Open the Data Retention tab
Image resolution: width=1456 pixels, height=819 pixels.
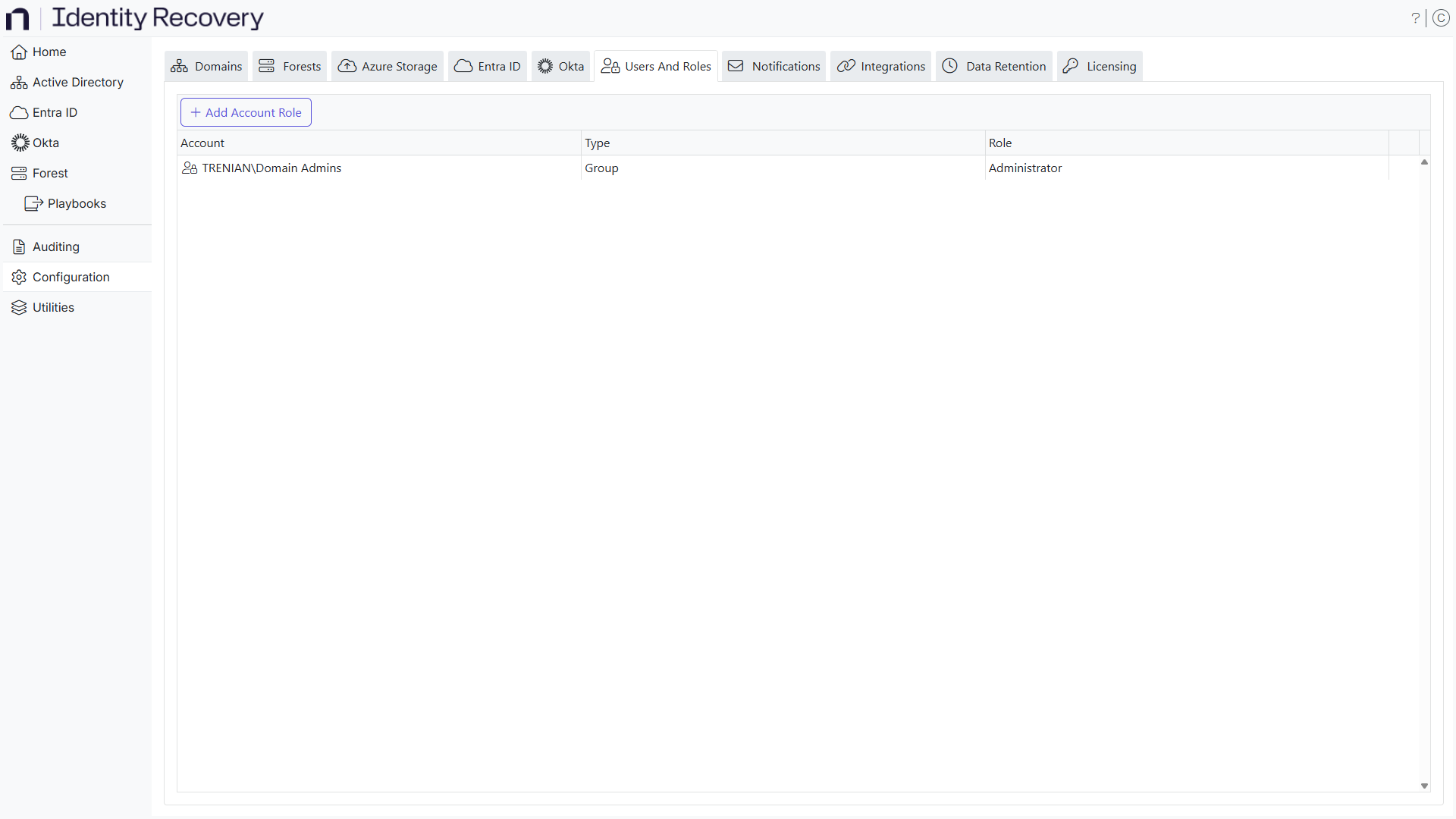[x=993, y=66]
